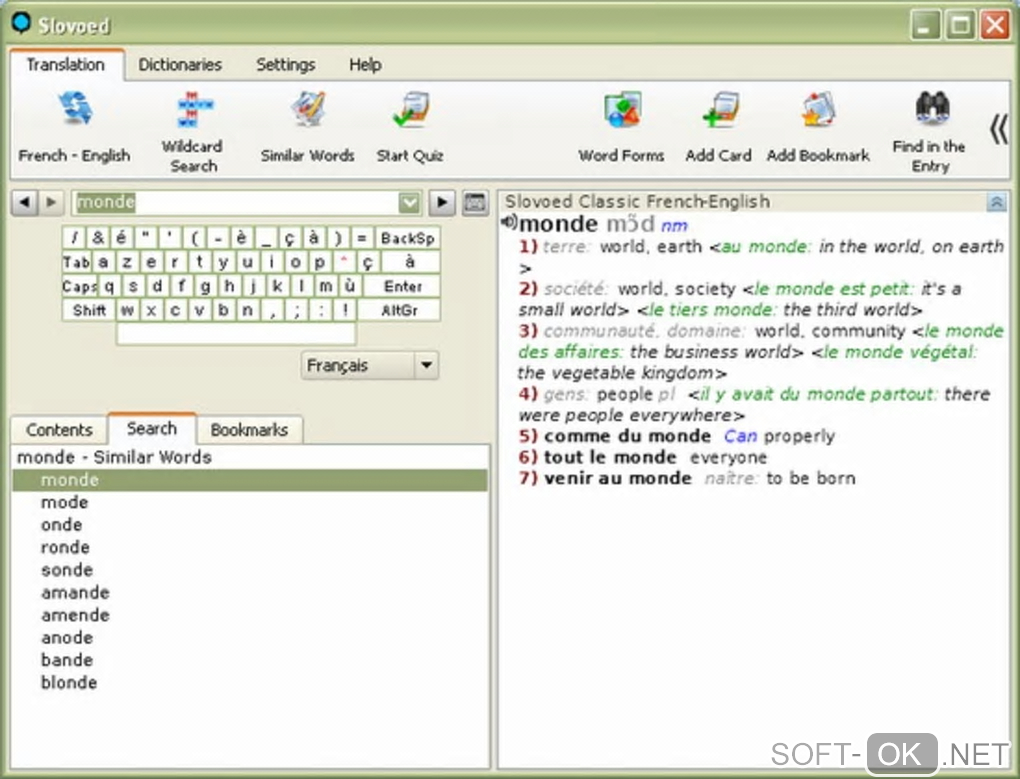Collapse Slovoed Classic French-English entry header
This screenshot has height=779, width=1020.
click(996, 202)
